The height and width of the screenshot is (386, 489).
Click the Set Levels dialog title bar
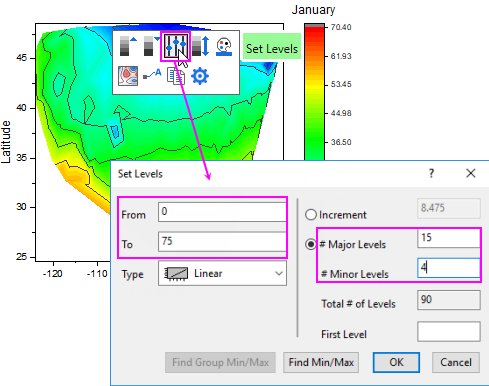(300, 174)
